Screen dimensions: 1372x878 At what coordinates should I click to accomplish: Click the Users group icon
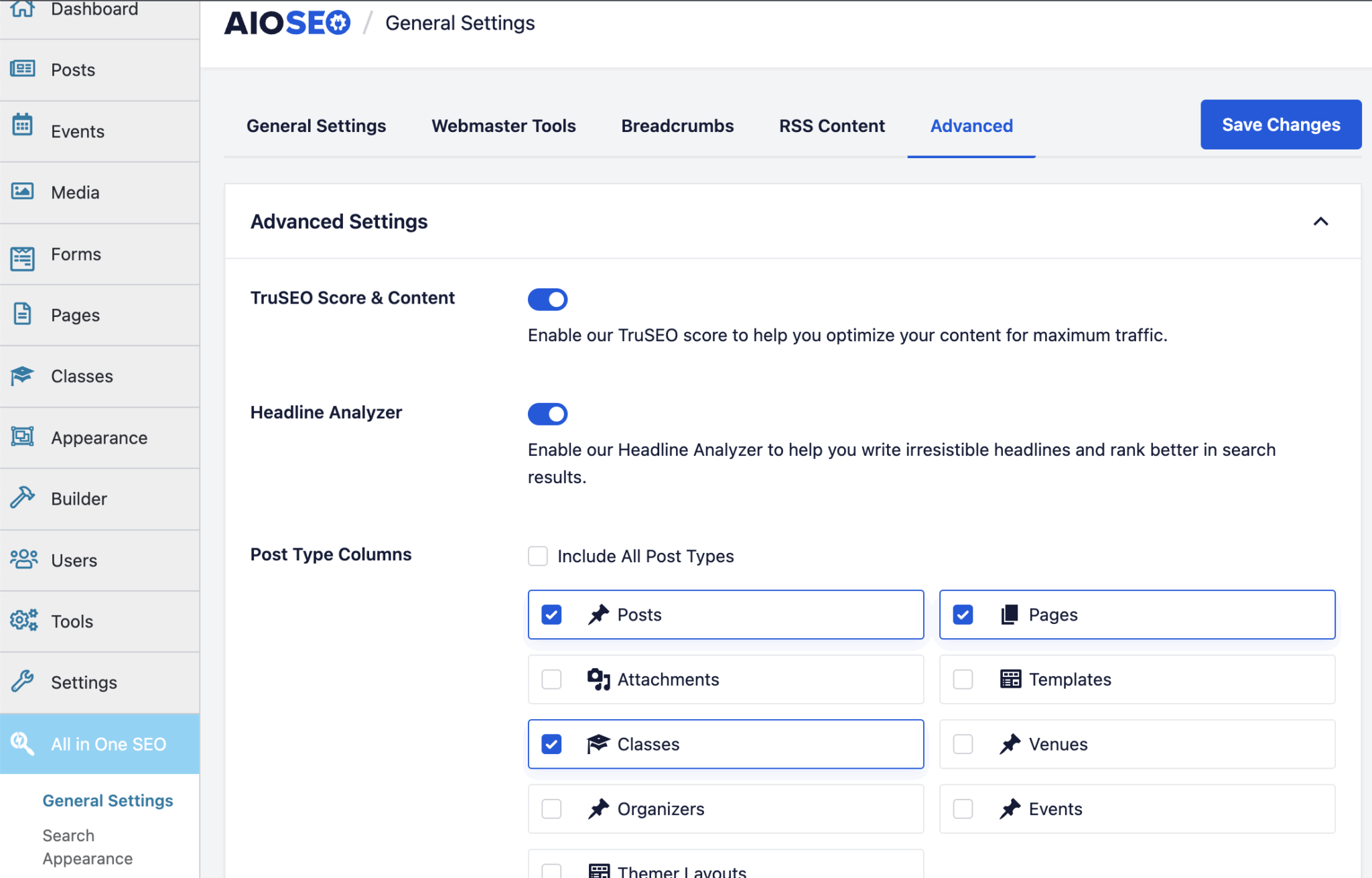24,559
